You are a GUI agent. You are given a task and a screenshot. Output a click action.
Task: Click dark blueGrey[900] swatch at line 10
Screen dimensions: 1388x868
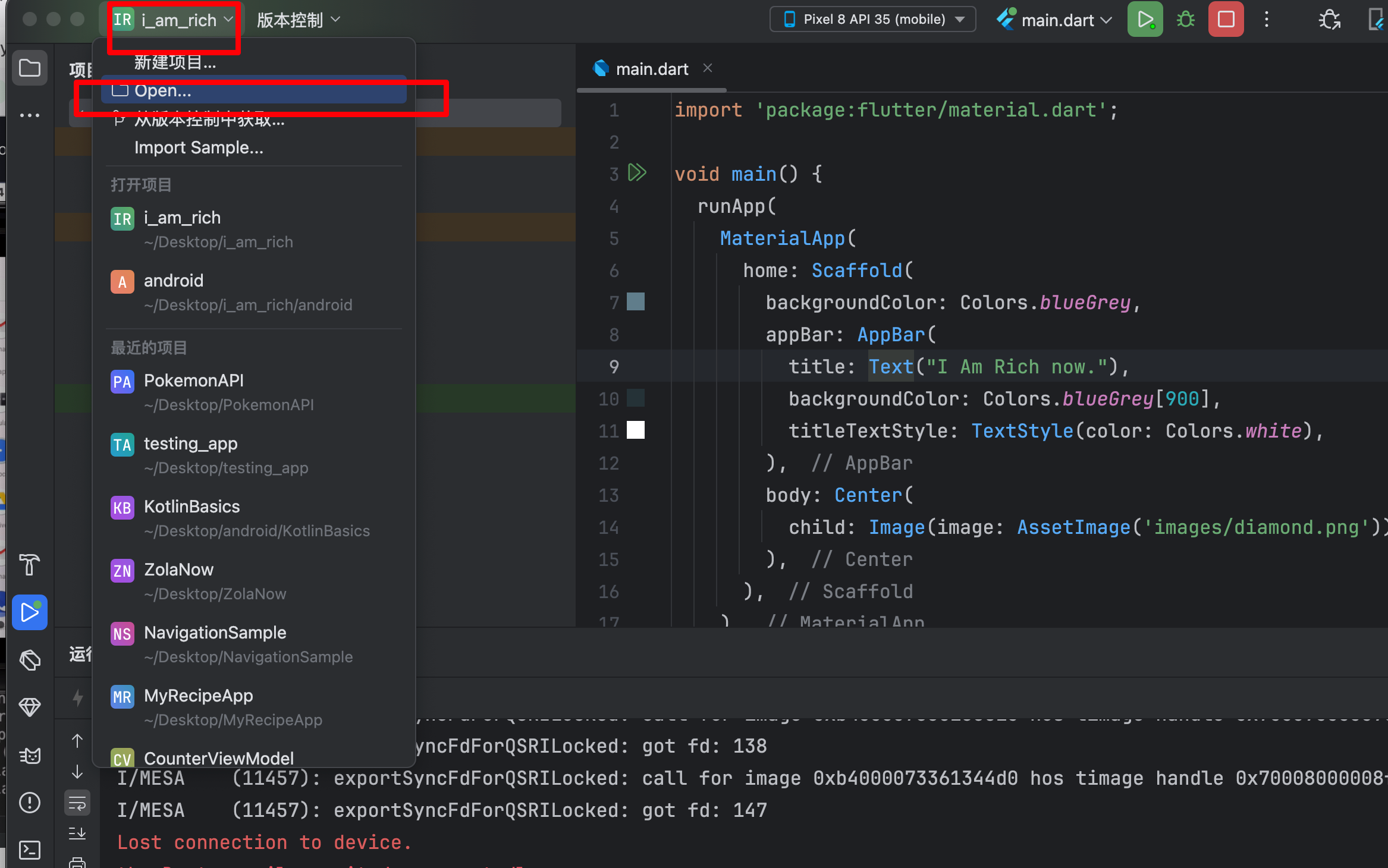click(636, 398)
